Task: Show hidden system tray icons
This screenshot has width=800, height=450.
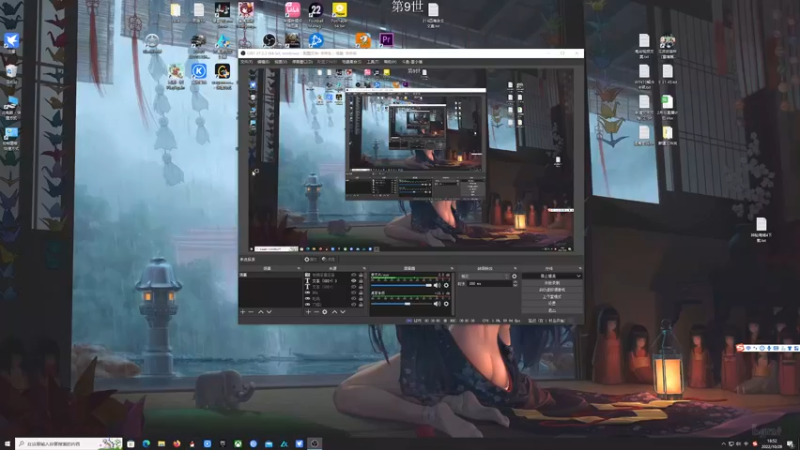Action: pyautogui.click(x=723, y=444)
